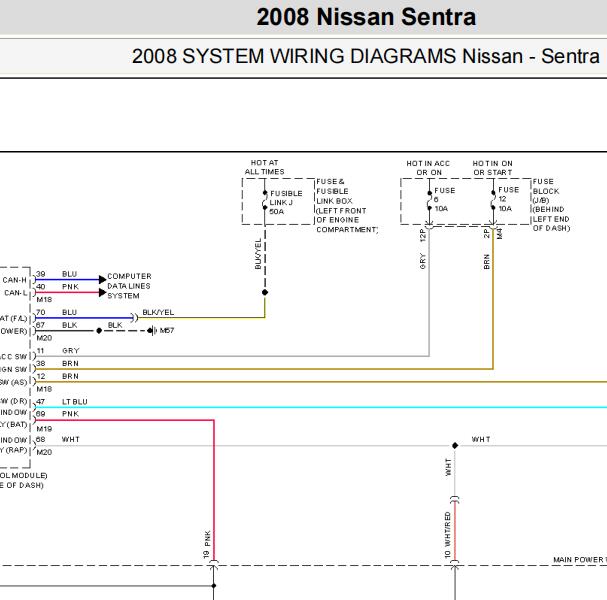Select pin "67" BLK wire label
This screenshot has width=607, height=600.
tap(57, 325)
